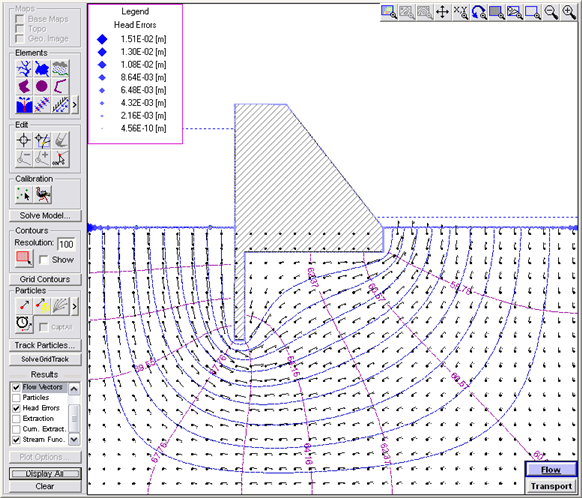The image size is (582, 498).
Task: Click the Track Particles button
Action: [x=45, y=345]
